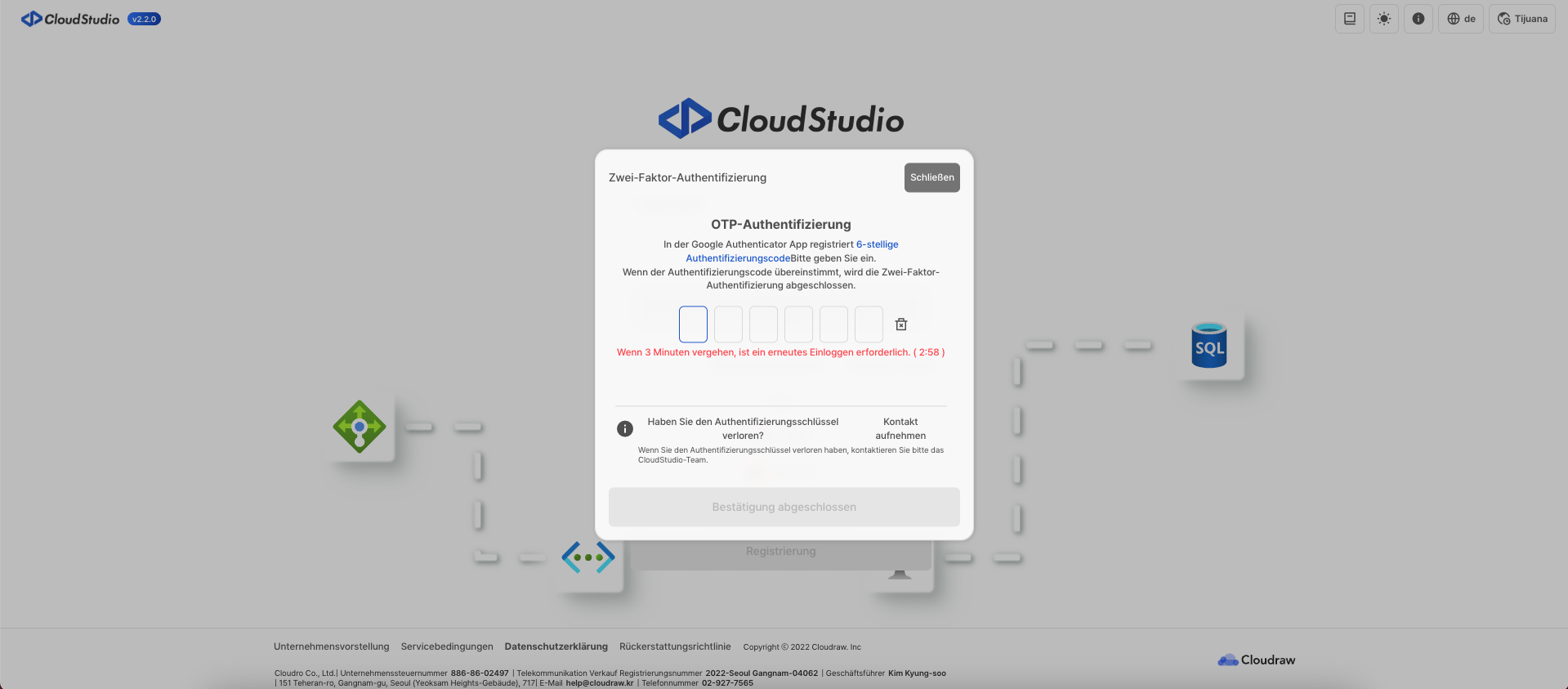
Task: Open Servicebedingungen footer link
Action: pyautogui.click(x=447, y=646)
